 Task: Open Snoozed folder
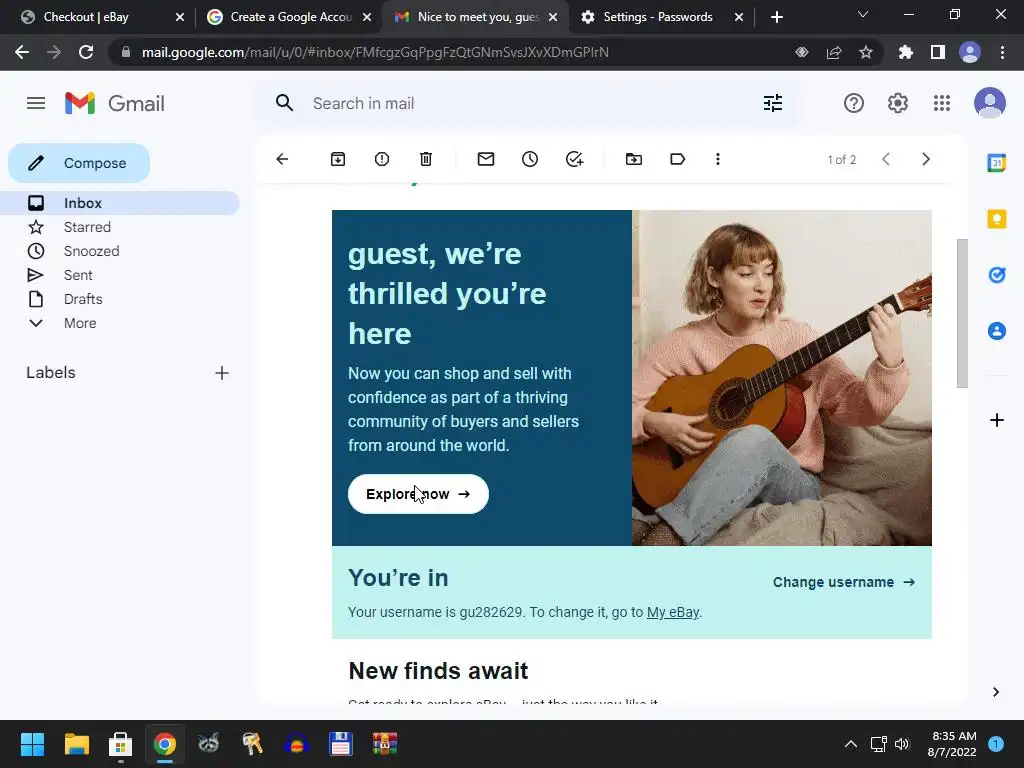(x=120, y=251)
